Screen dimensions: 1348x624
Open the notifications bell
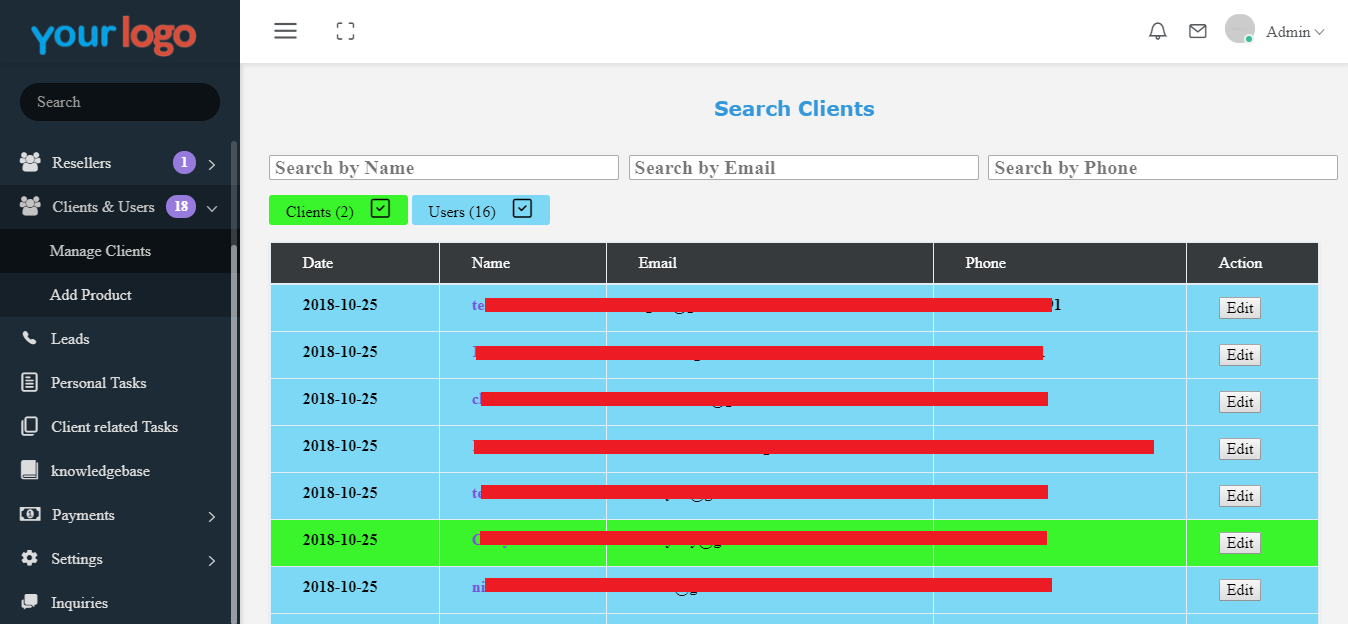pyautogui.click(x=1158, y=31)
